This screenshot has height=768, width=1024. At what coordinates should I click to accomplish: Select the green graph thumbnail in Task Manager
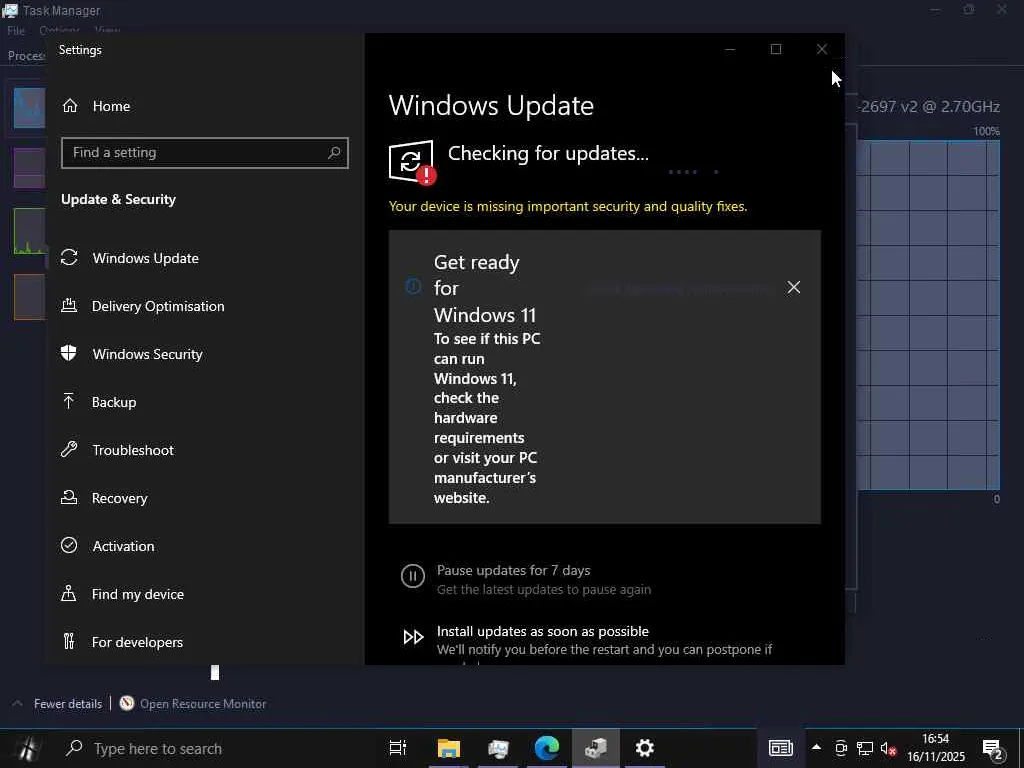pos(29,231)
